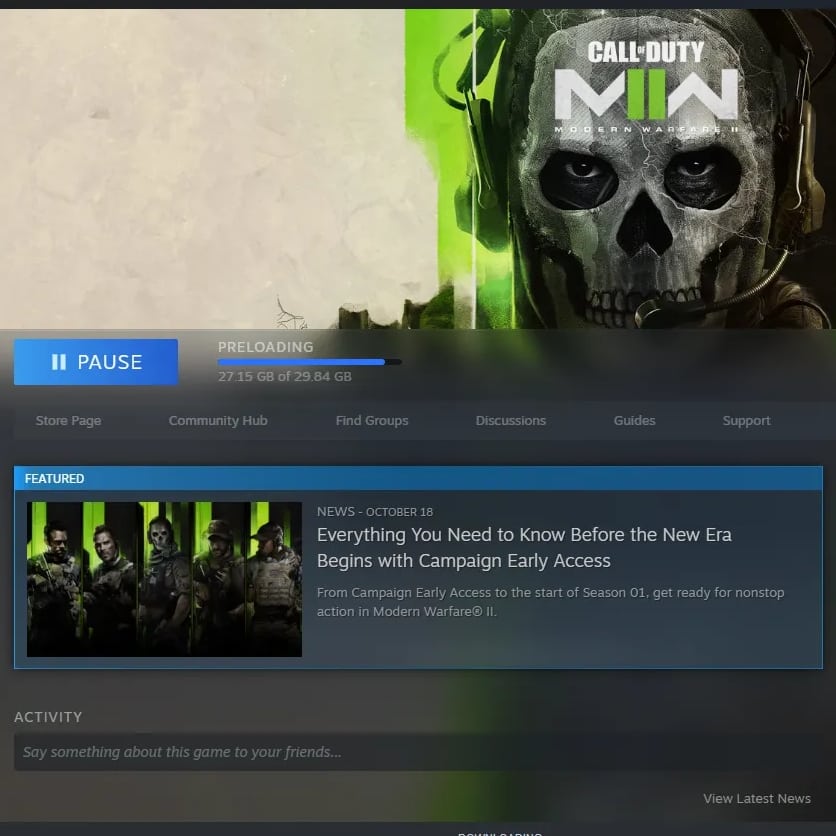Open the Discussions section

(511, 421)
